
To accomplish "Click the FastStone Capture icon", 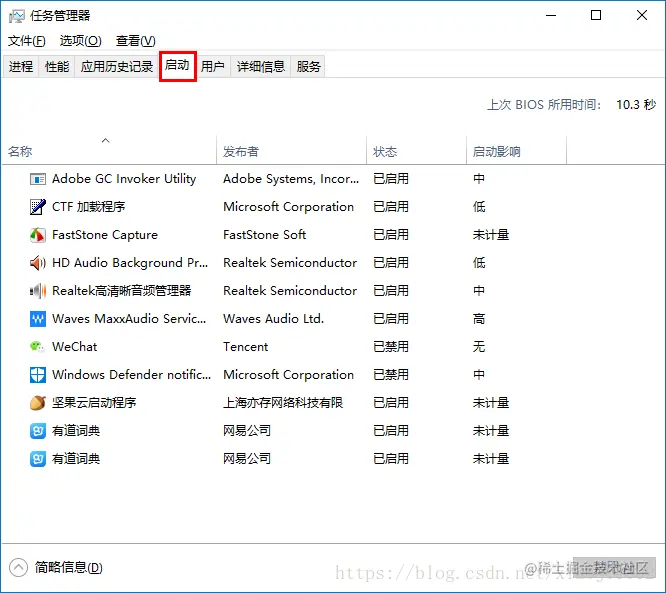I will click(x=38, y=235).
